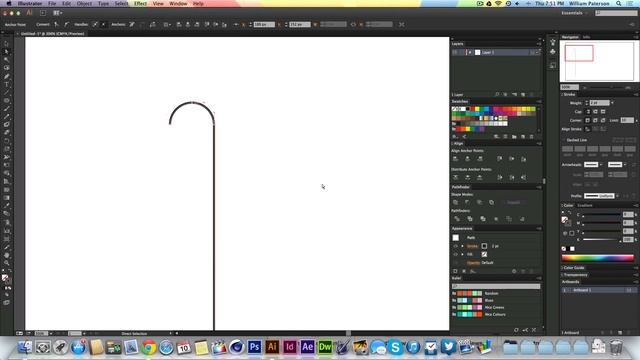Open the Effect menu
This screenshot has width=640, height=360.
point(140,3)
